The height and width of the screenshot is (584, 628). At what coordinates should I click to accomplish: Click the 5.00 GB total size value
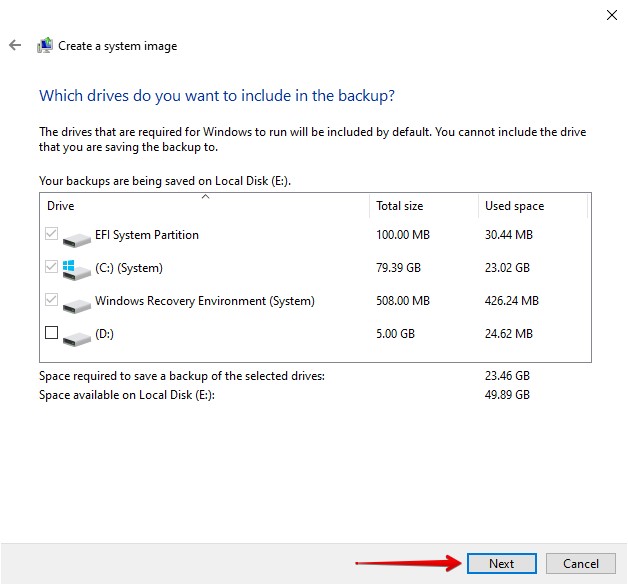(395, 334)
